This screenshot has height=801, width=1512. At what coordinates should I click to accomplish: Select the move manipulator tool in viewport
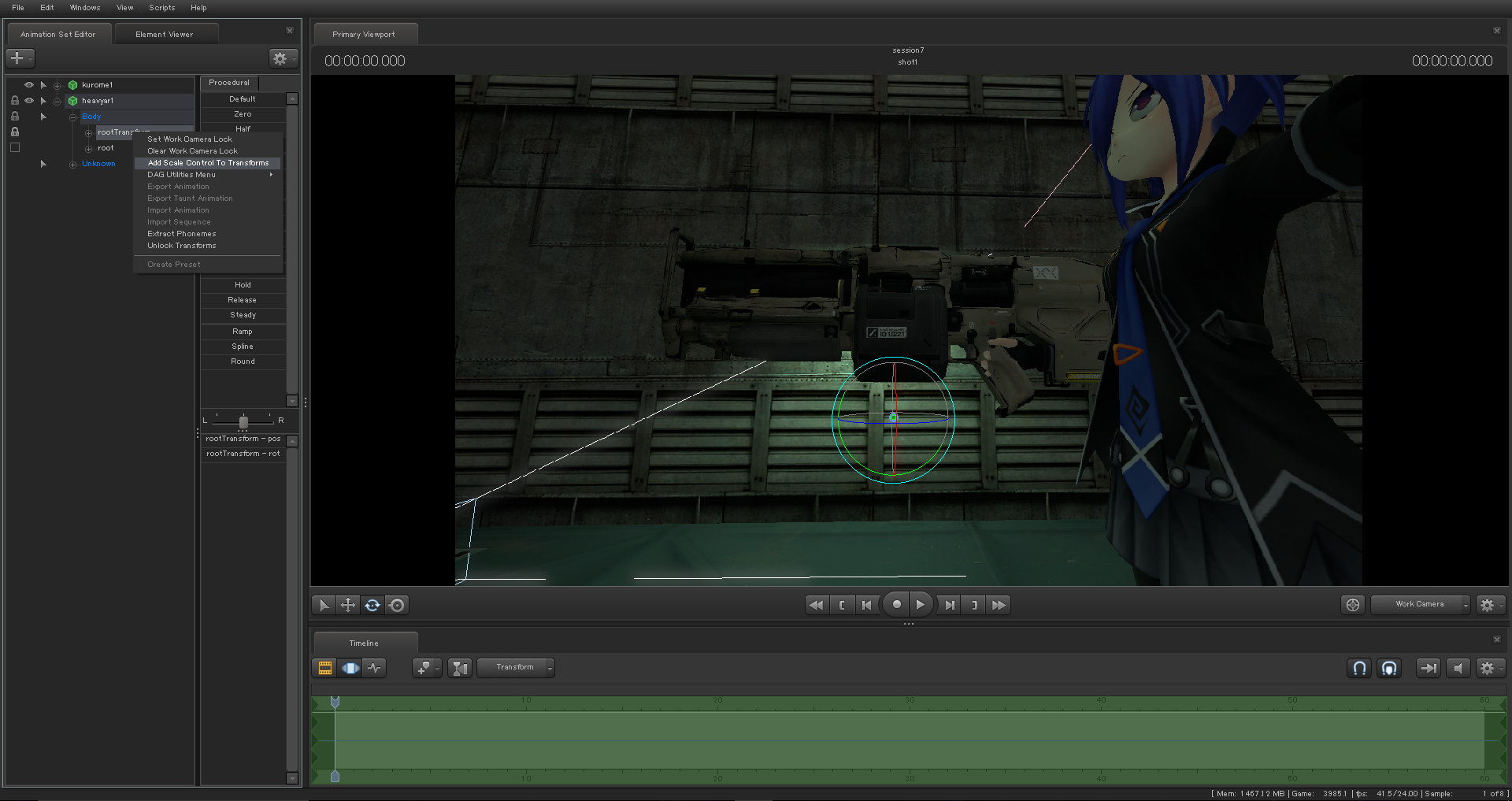tap(347, 605)
